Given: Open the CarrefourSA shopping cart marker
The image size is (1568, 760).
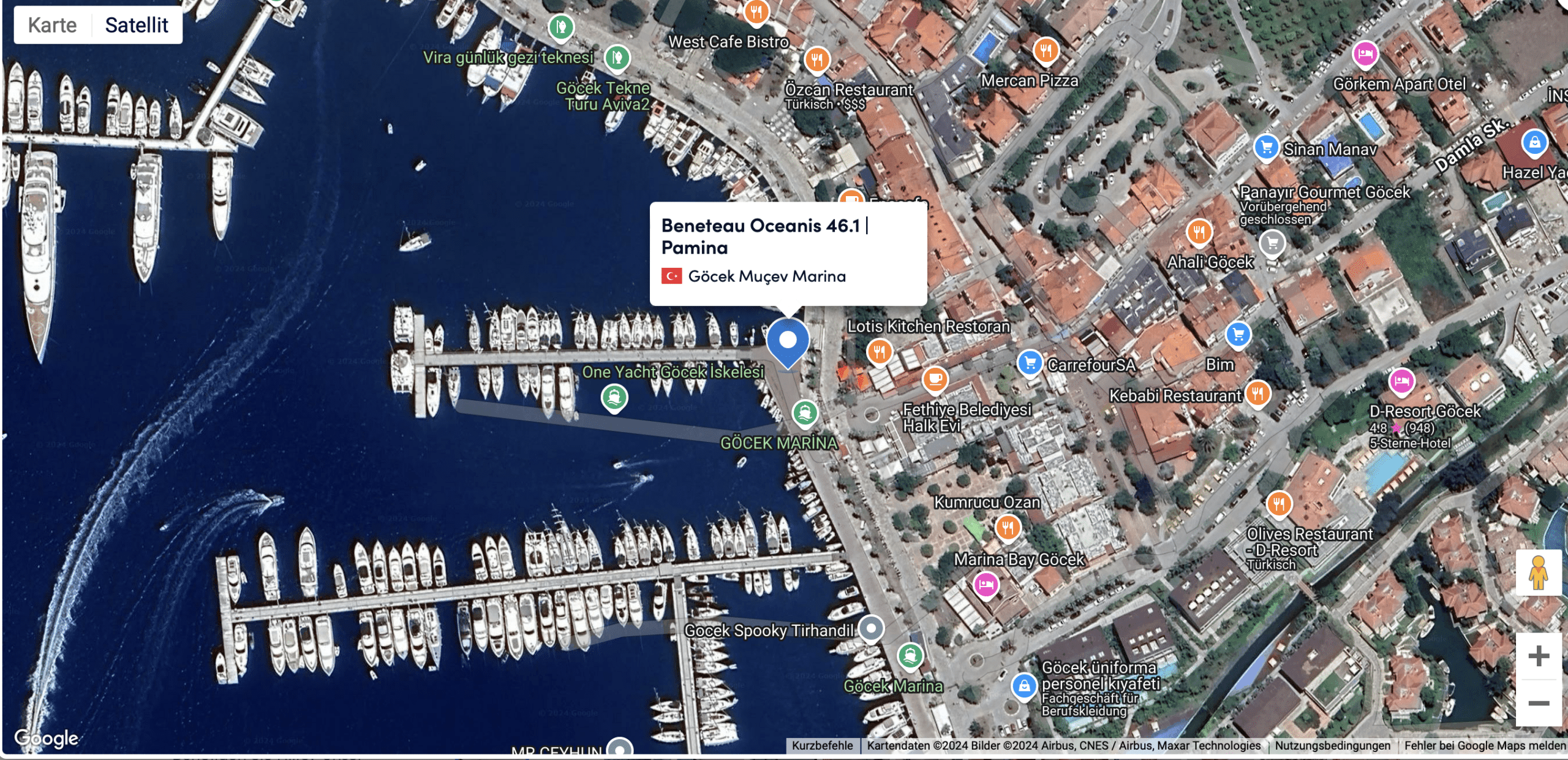Looking at the screenshot, I should pos(1030,363).
